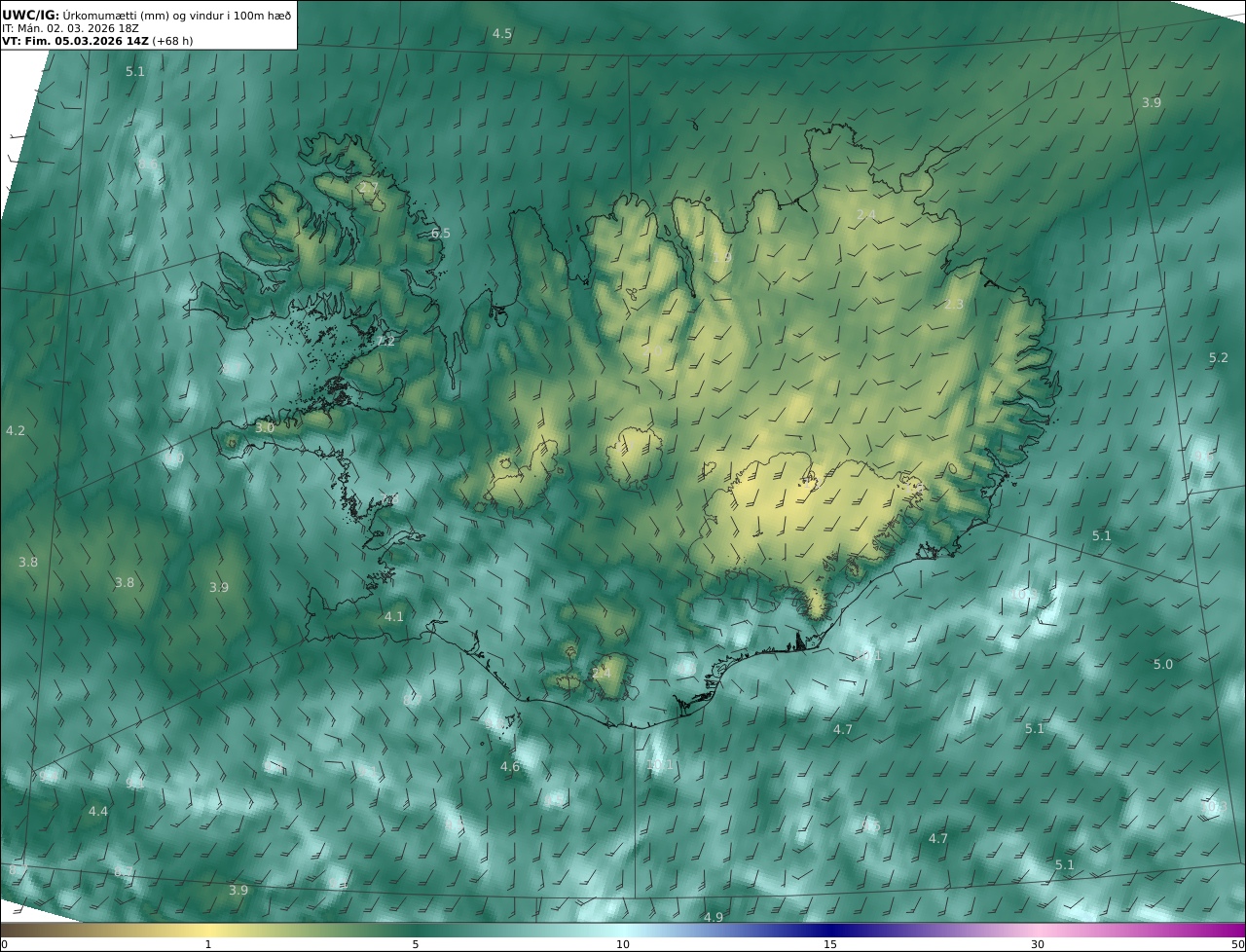The height and width of the screenshot is (952, 1246).
Task: Pick the 2.3 value in east Iceland
Action: coord(954,305)
